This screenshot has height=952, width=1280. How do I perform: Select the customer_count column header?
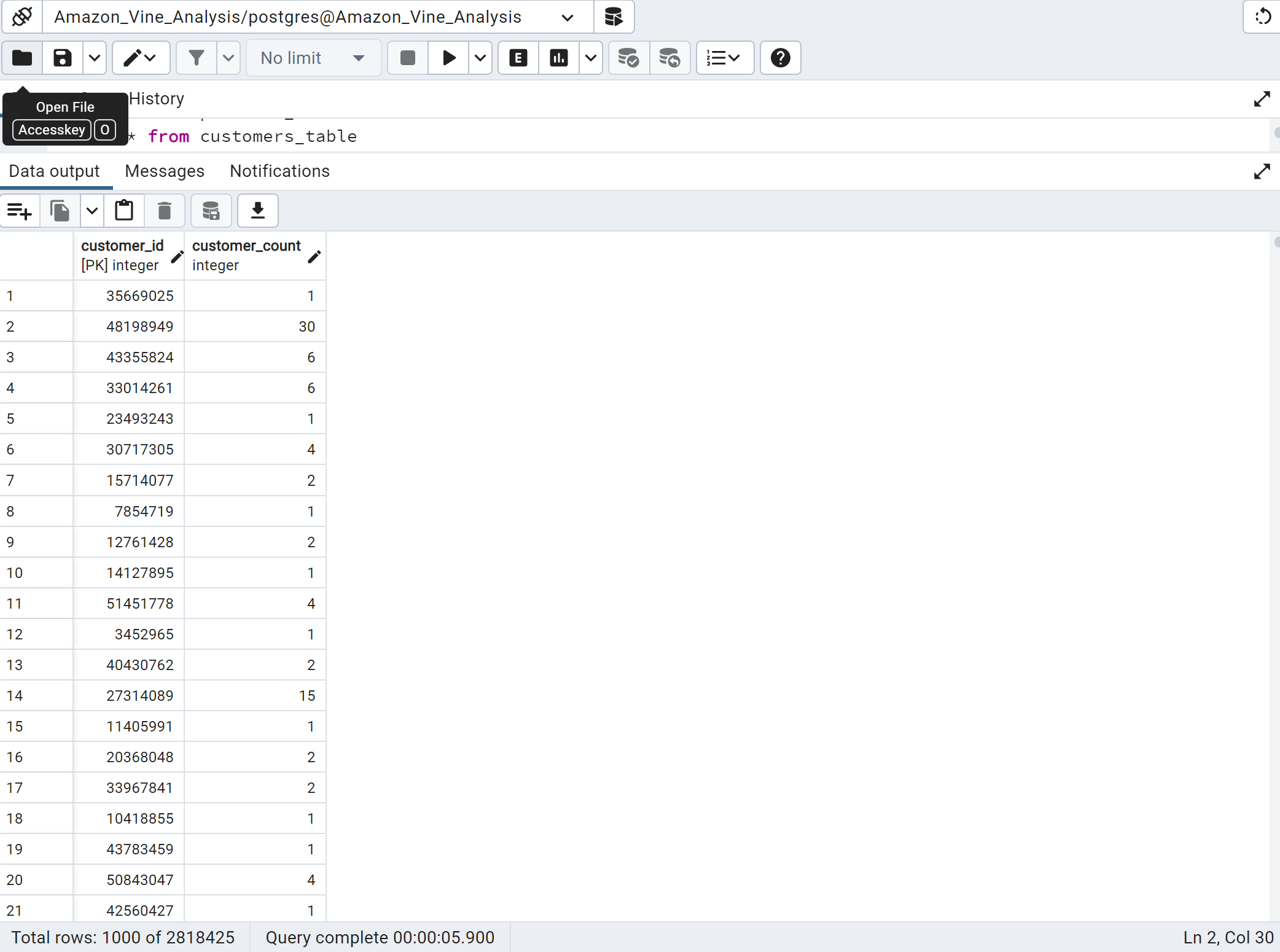[246, 255]
